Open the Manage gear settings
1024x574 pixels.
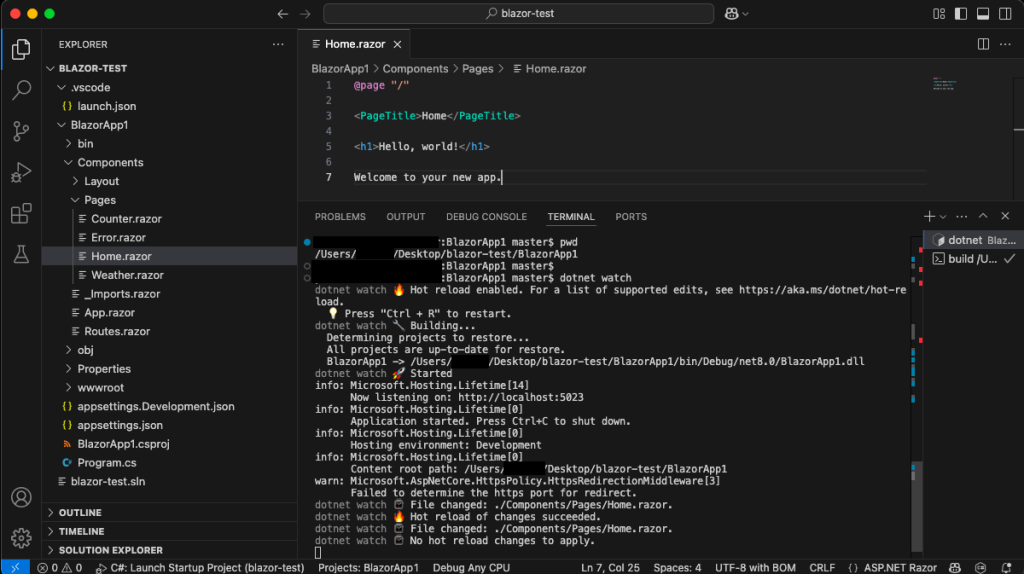[x=21, y=538]
